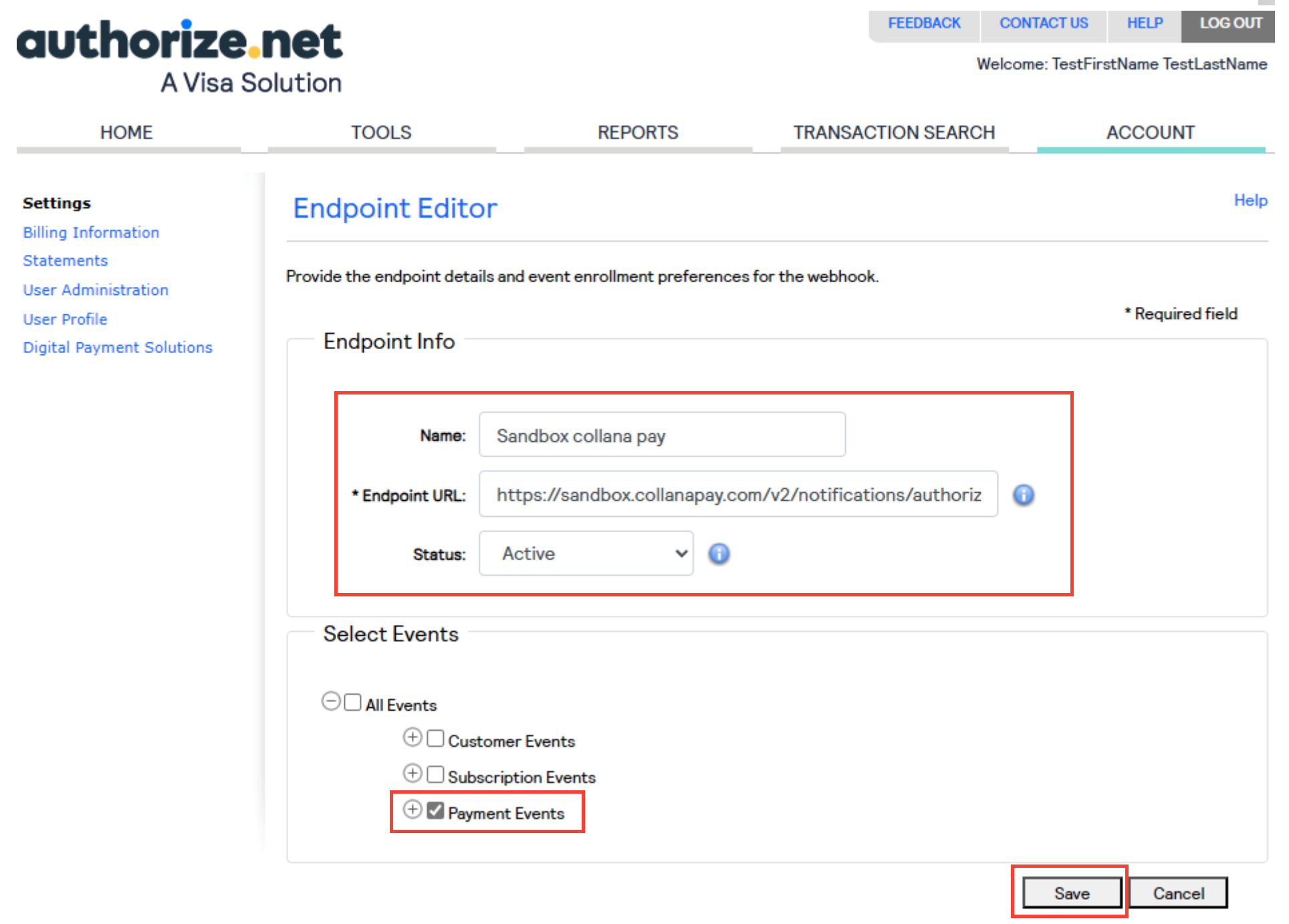The width and height of the screenshot is (1289, 924).
Task: Click the Name field with Sandbox collana pay
Action: pyautogui.click(x=662, y=435)
